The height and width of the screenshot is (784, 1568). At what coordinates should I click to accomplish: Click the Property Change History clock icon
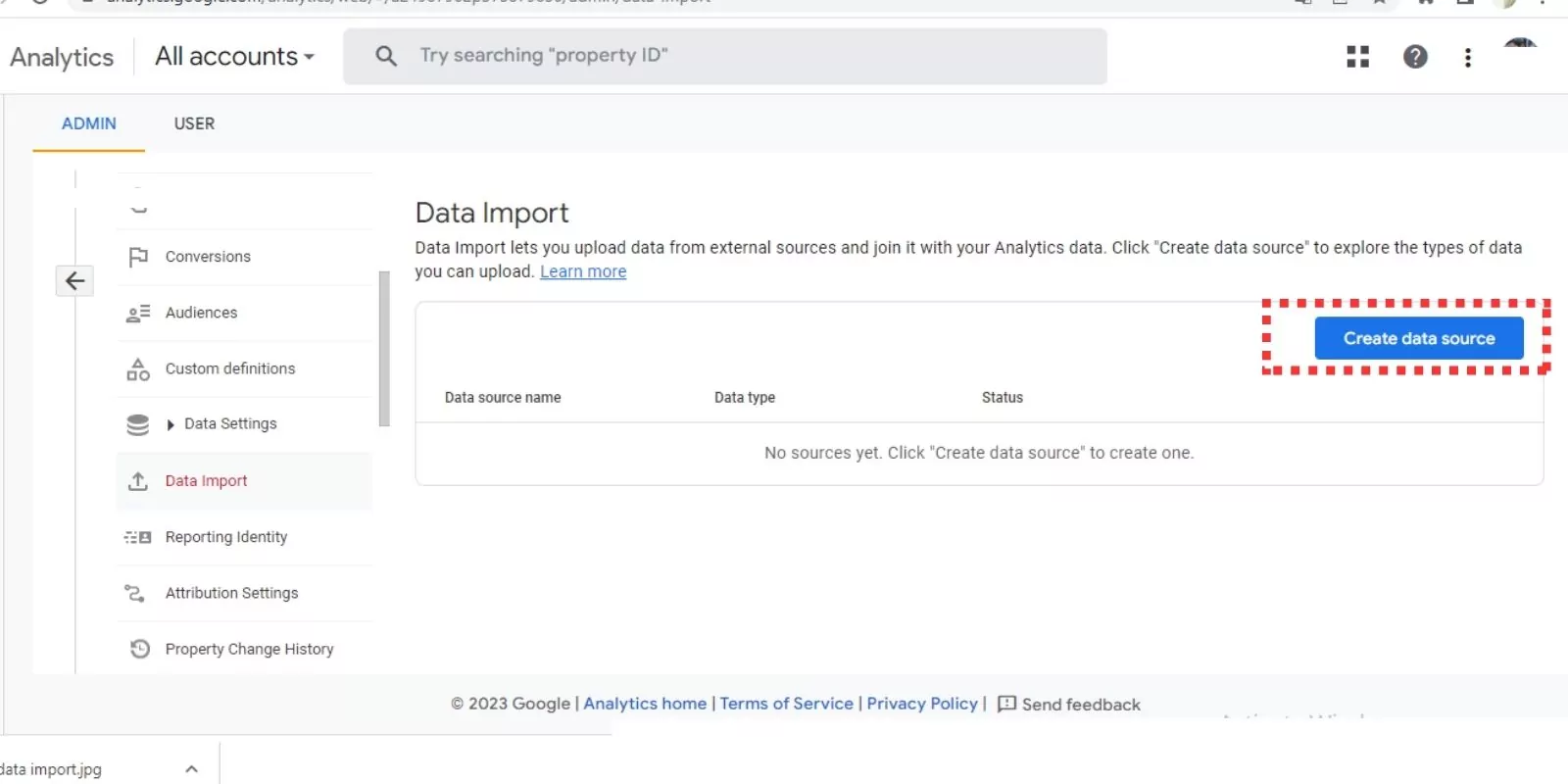pyautogui.click(x=140, y=649)
